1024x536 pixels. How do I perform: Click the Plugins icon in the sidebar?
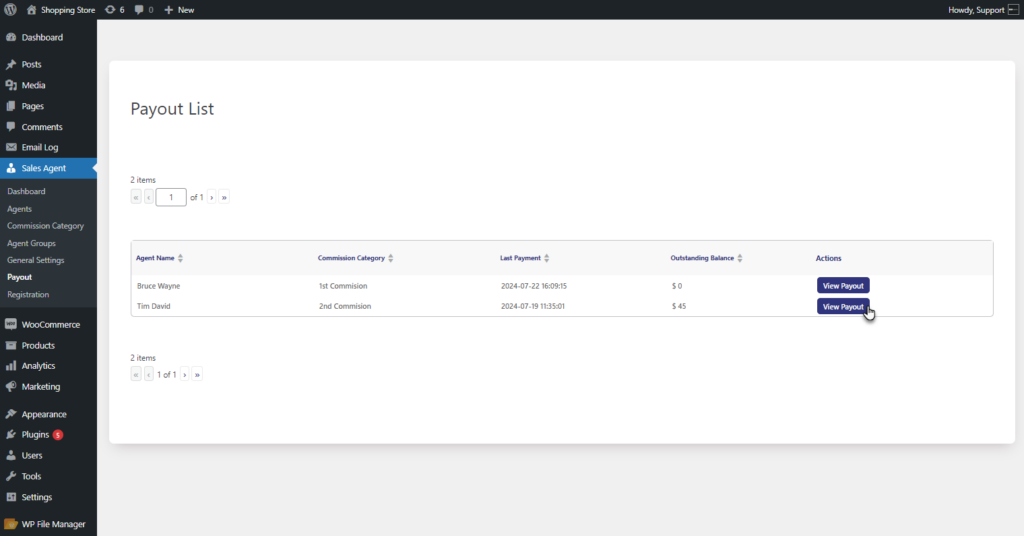pyautogui.click(x=11, y=435)
